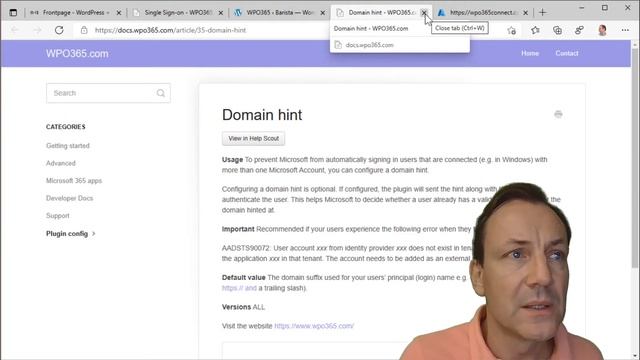Click the CATEGORIES heading
The height and width of the screenshot is (360, 640).
[x=66, y=127]
